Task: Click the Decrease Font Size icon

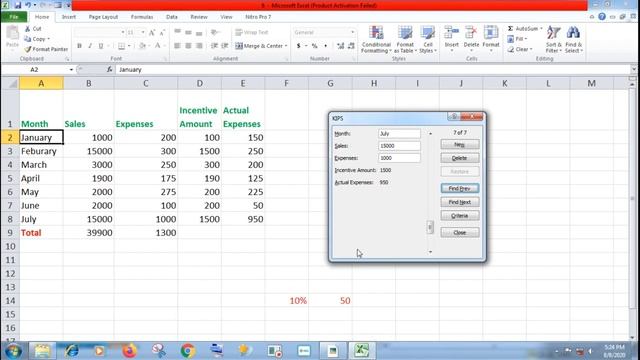Action: [162, 32]
